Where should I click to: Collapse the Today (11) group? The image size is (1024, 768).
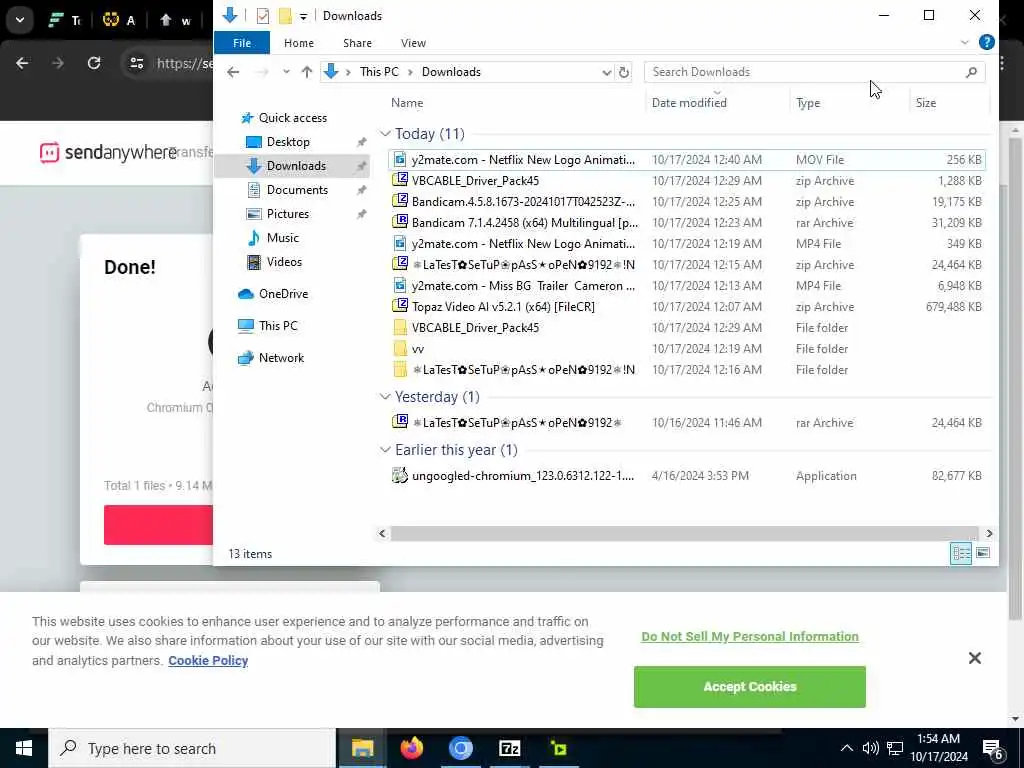click(385, 134)
